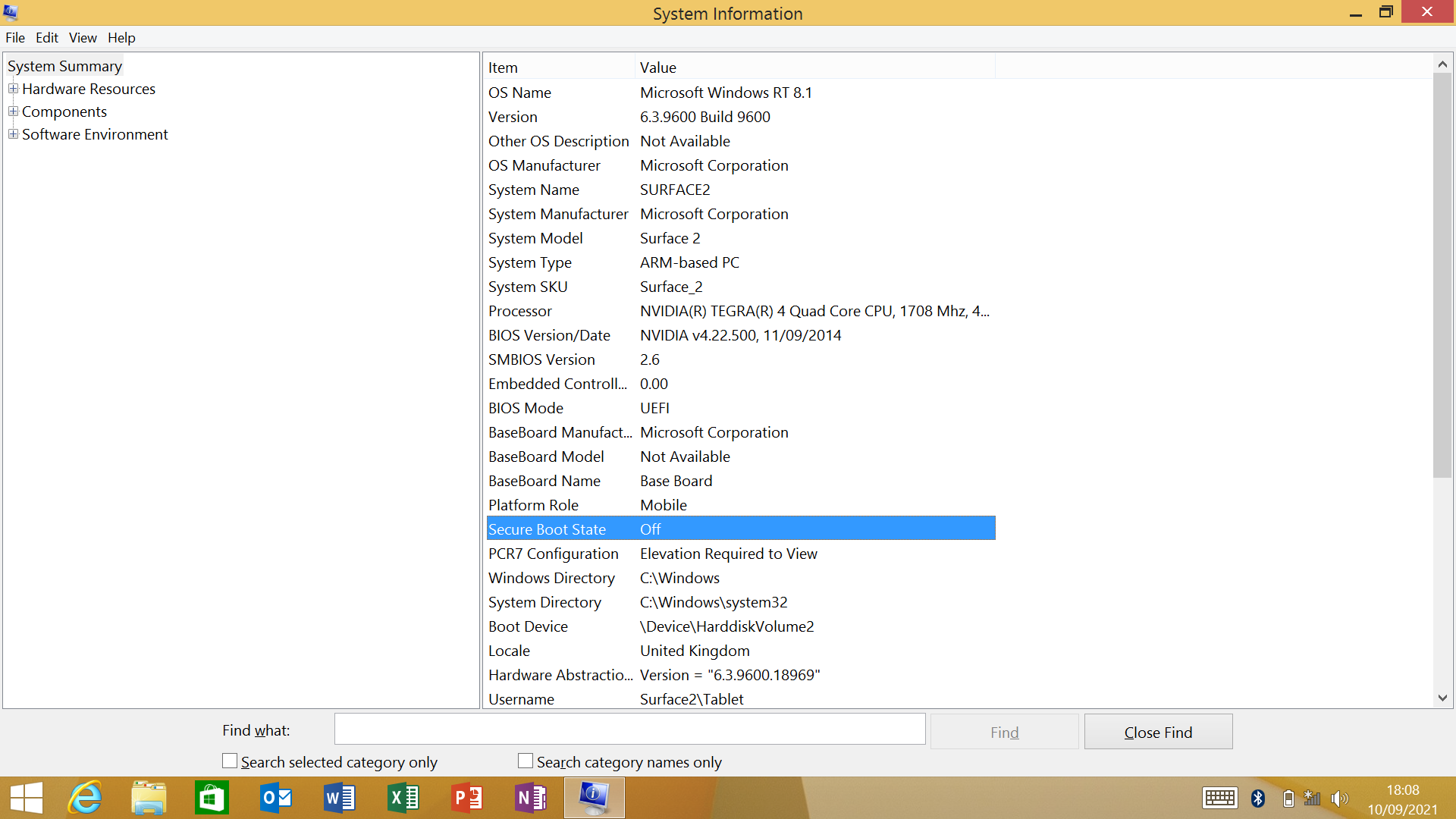Open the File menu

pyautogui.click(x=15, y=37)
